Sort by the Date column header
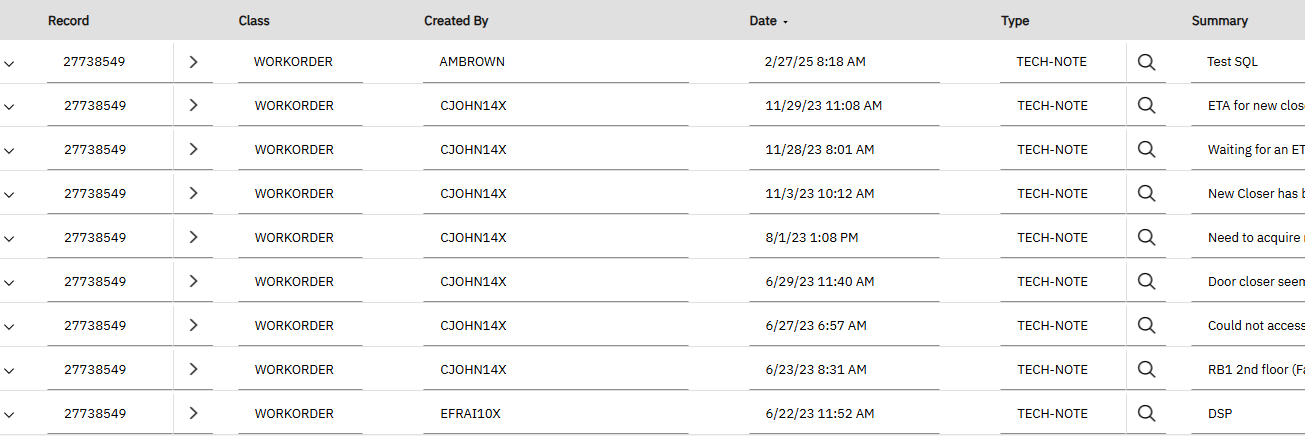This screenshot has width=1305, height=436. 763,21
